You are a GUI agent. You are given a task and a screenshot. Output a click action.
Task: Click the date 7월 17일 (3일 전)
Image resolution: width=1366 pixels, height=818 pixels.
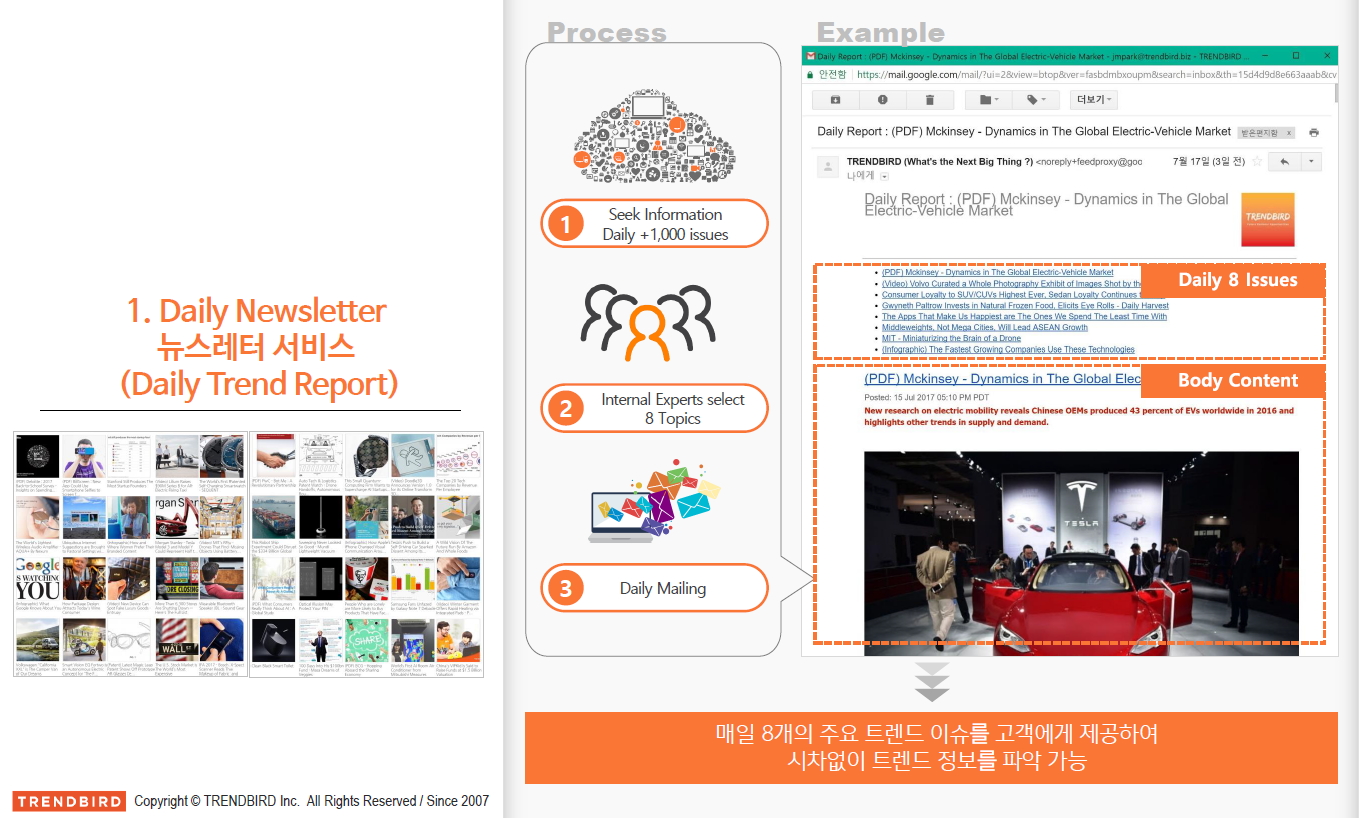click(x=1209, y=161)
